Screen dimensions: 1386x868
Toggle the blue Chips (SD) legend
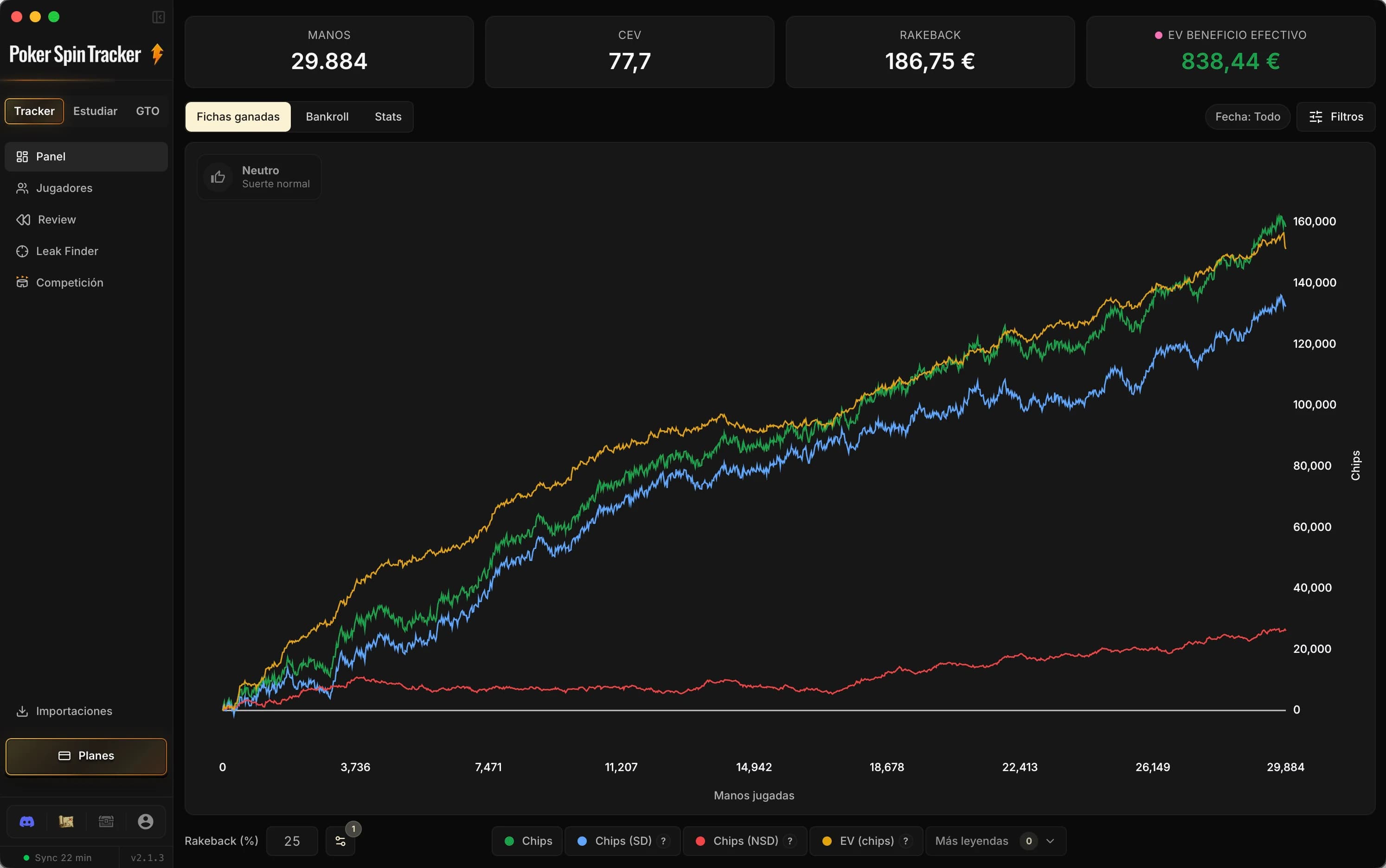pyautogui.click(x=622, y=841)
